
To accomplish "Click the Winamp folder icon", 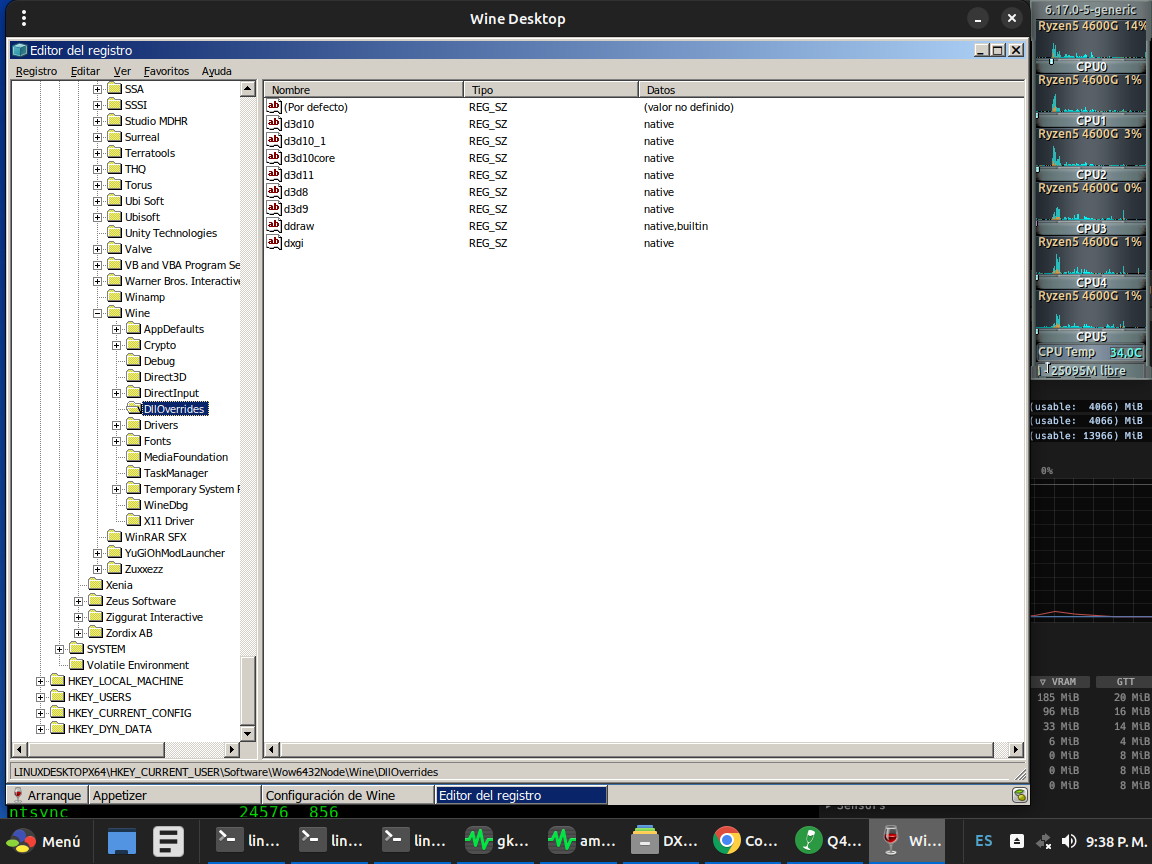I will click(x=114, y=296).
